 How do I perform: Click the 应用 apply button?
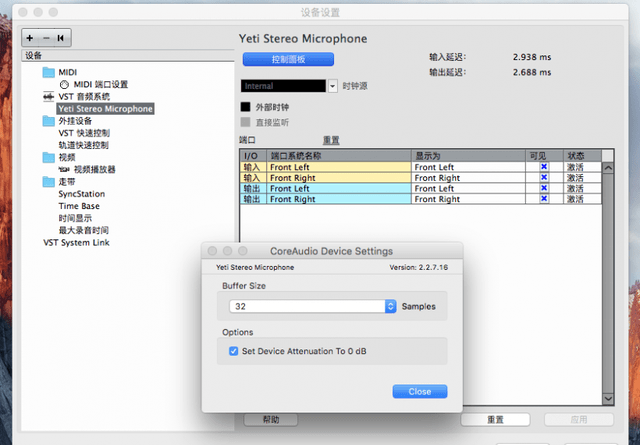pos(579,419)
